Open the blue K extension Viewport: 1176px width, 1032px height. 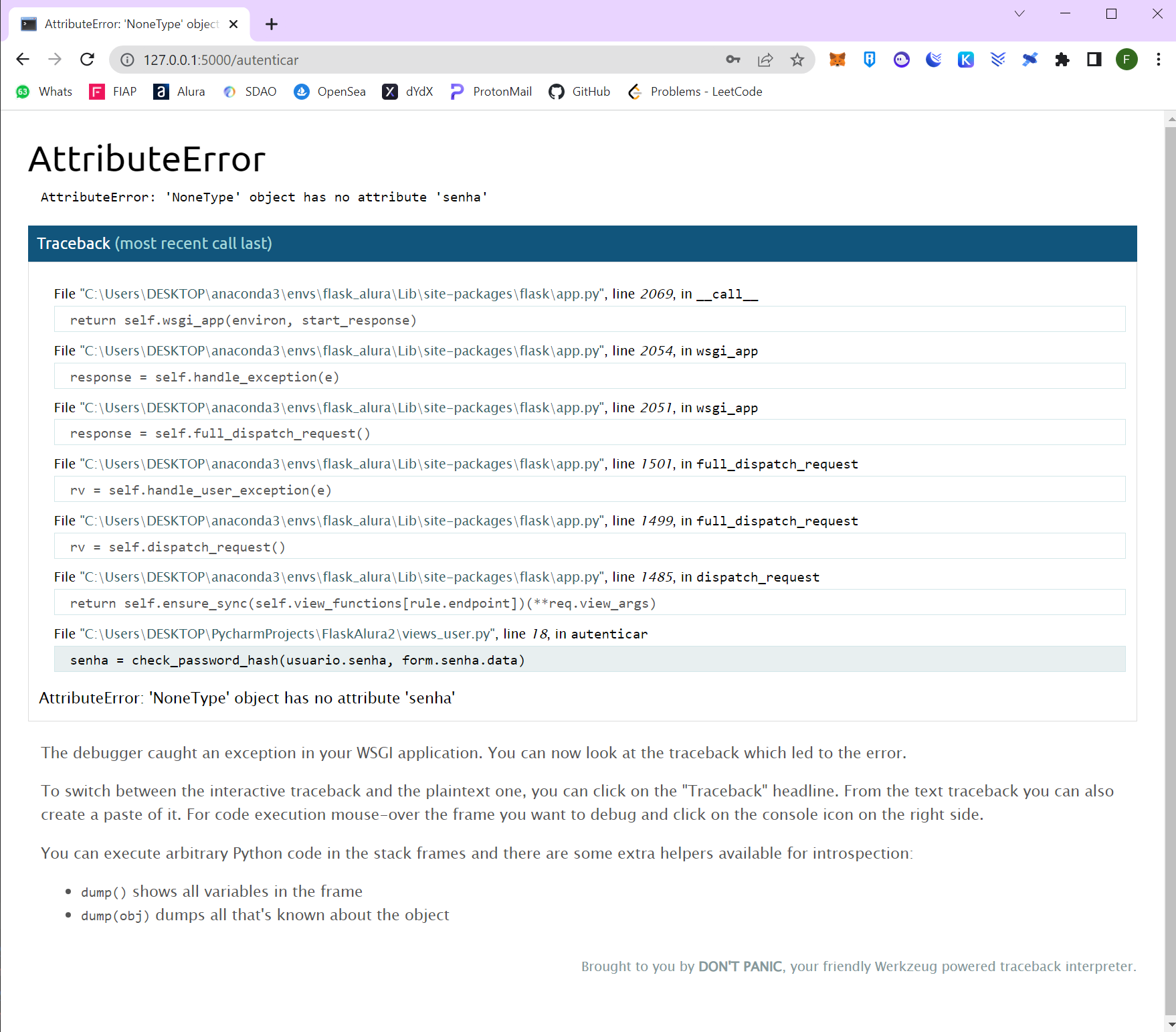[966, 60]
